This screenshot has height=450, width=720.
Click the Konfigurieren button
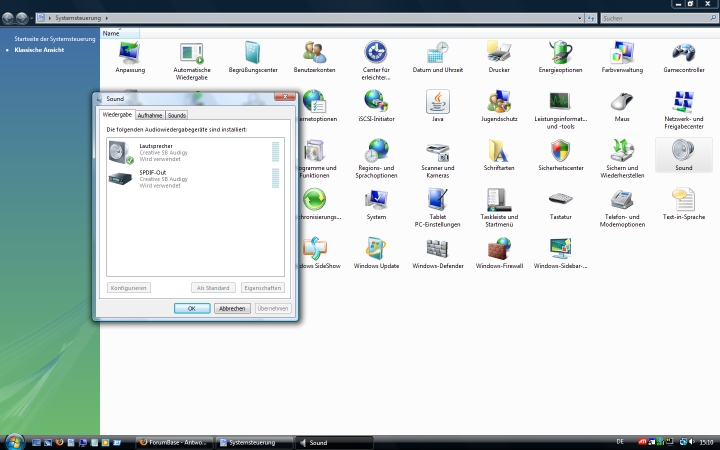coord(129,288)
